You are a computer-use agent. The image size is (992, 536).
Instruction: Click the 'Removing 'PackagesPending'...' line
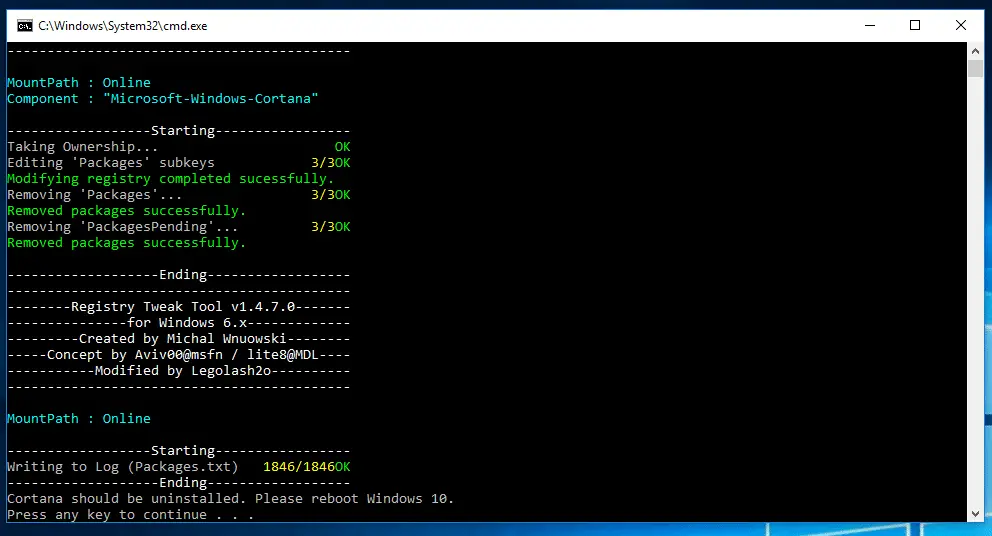point(178,227)
